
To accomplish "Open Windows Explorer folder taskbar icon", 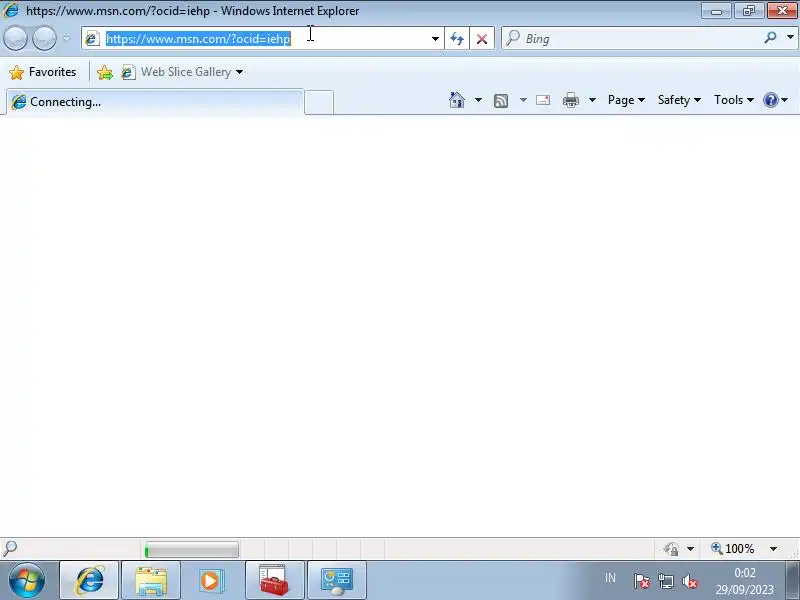I will (x=151, y=580).
